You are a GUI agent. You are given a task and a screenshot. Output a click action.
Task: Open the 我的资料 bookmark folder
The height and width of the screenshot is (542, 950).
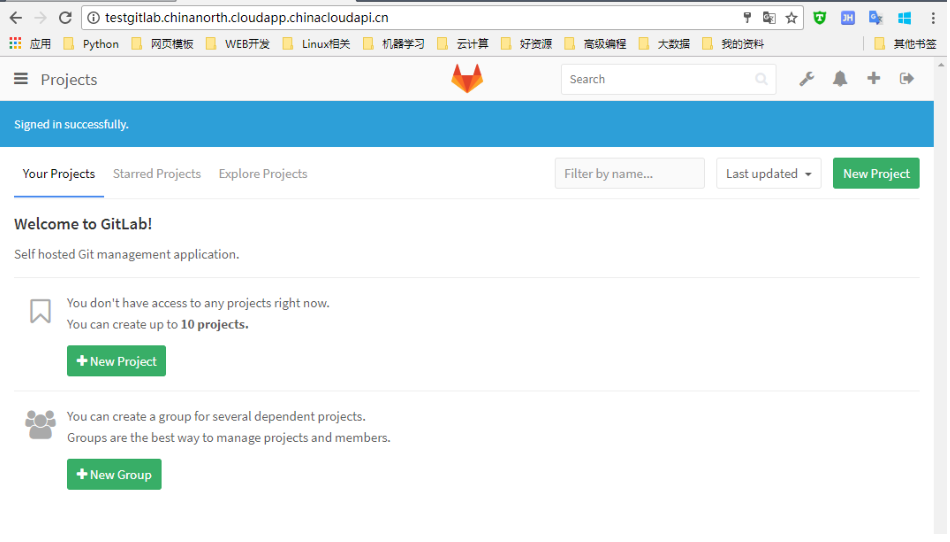point(733,44)
